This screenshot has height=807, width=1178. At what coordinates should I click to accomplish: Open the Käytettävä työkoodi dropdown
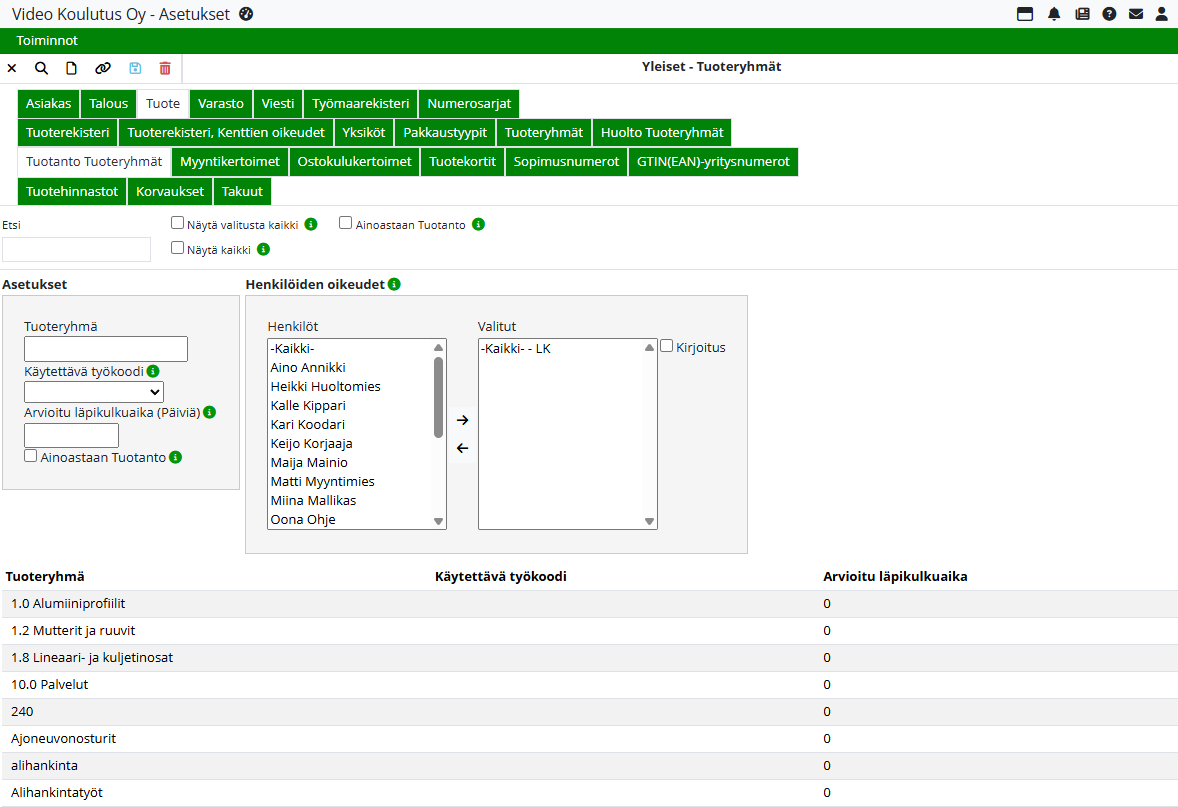click(94, 392)
